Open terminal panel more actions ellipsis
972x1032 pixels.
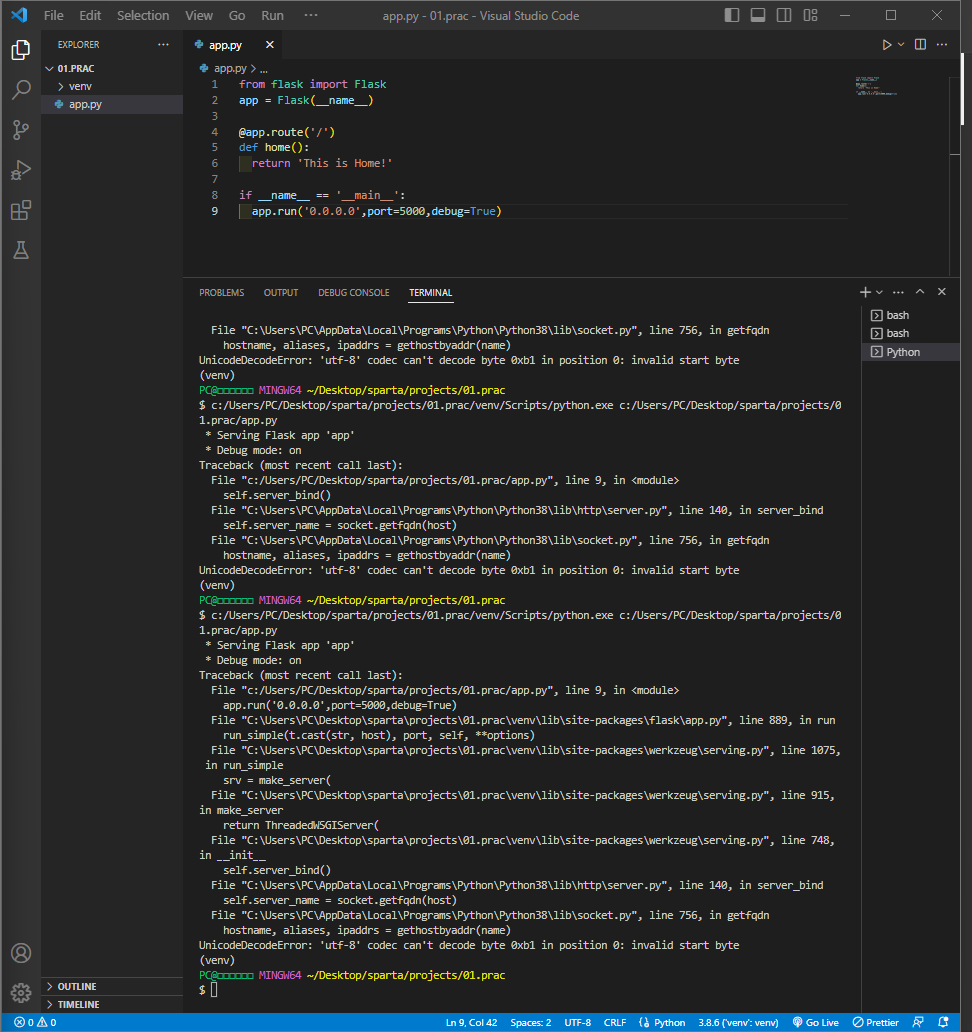898,292
